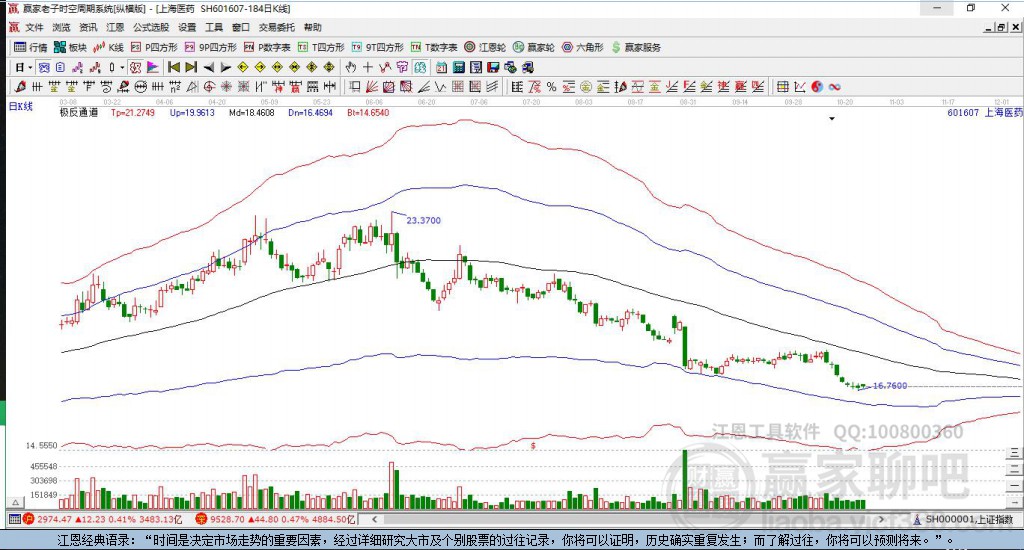
Task: Click the last yellow diamond icon
Action: pos(329,67)
